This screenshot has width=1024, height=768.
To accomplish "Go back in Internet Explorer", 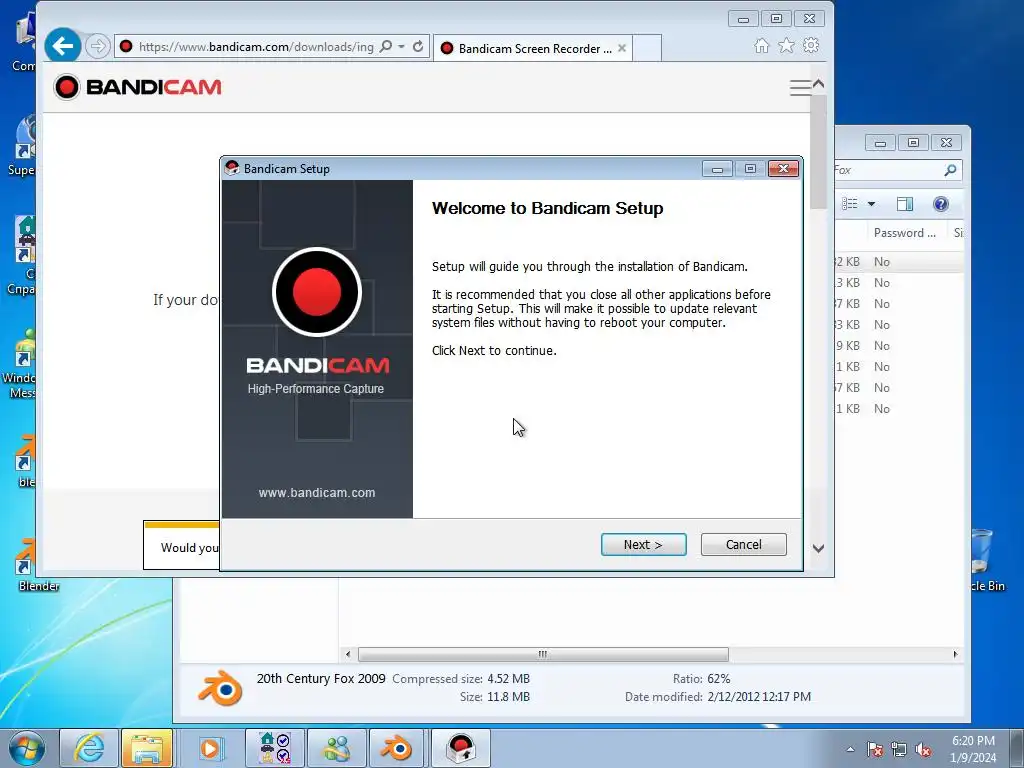I will click(x=63, y=46).
